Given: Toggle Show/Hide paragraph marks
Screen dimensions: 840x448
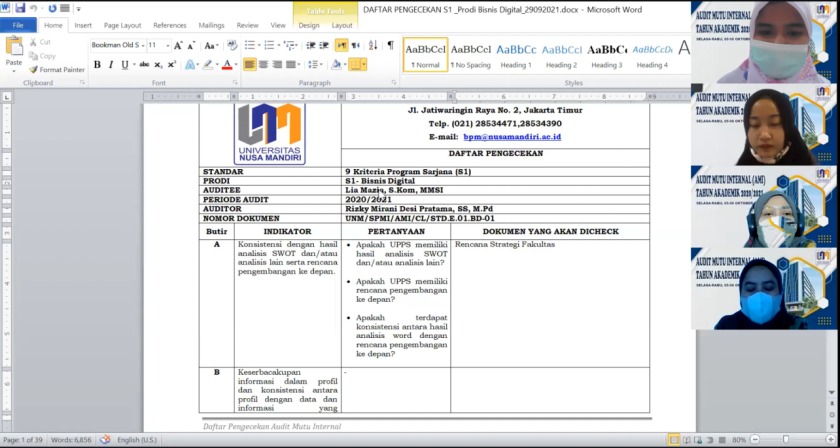Looking at the screenshot, I should pos(389,46).
